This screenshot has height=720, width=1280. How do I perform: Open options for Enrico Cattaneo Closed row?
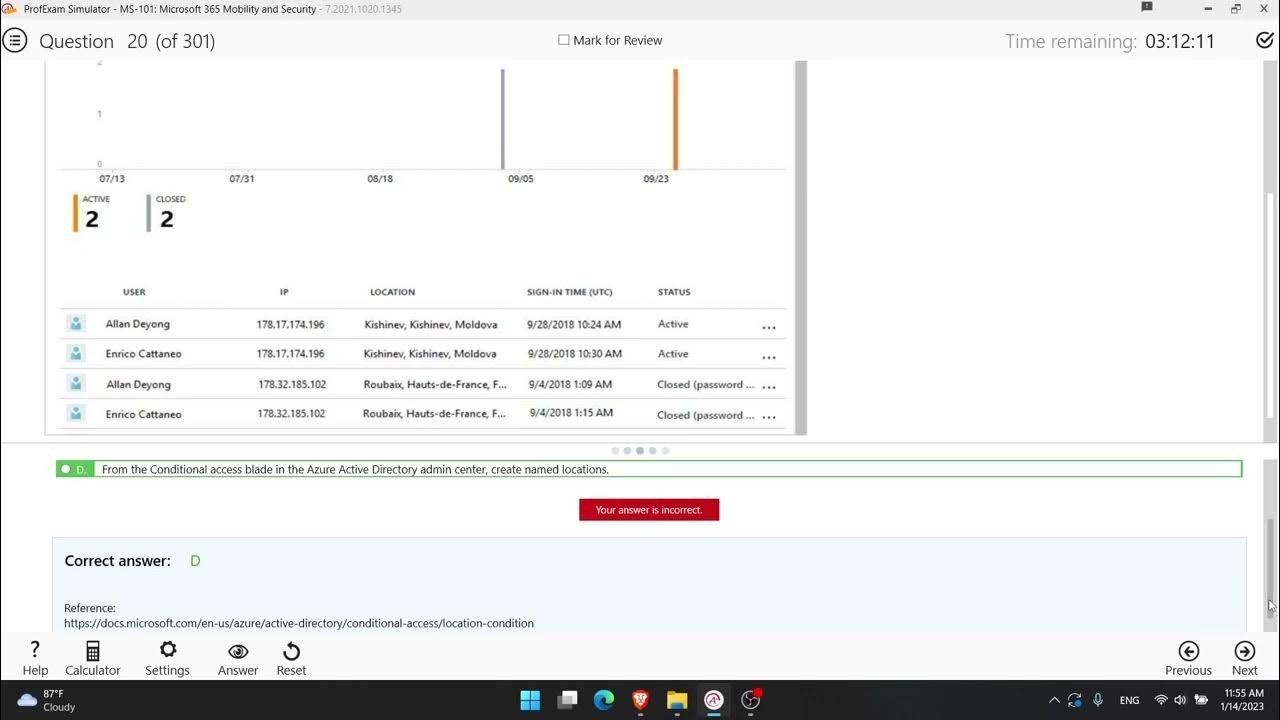pyautogui.click(x=769, y=416)
